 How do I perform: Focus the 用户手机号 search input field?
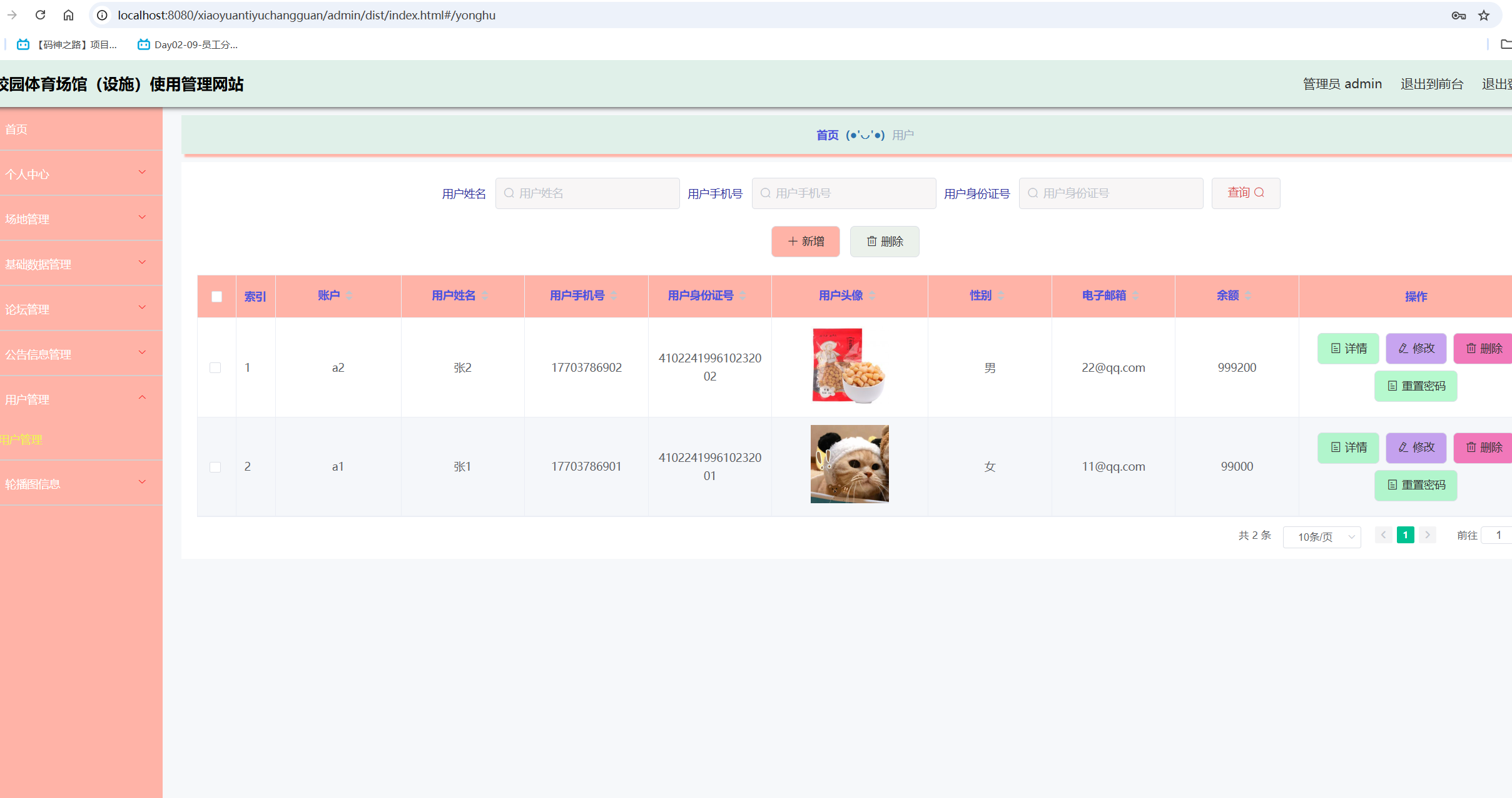(844, 193)
